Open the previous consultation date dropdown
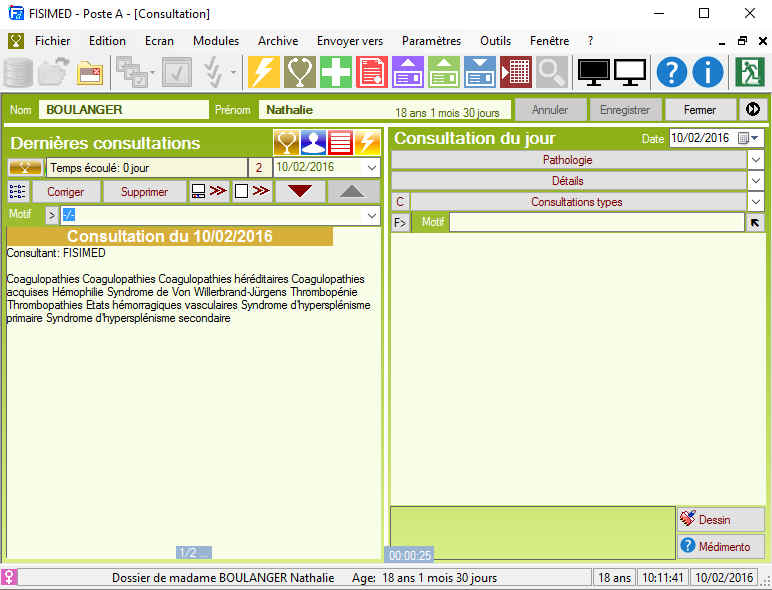The width and height of the screenshot is (772, 590). pos(372,168)
